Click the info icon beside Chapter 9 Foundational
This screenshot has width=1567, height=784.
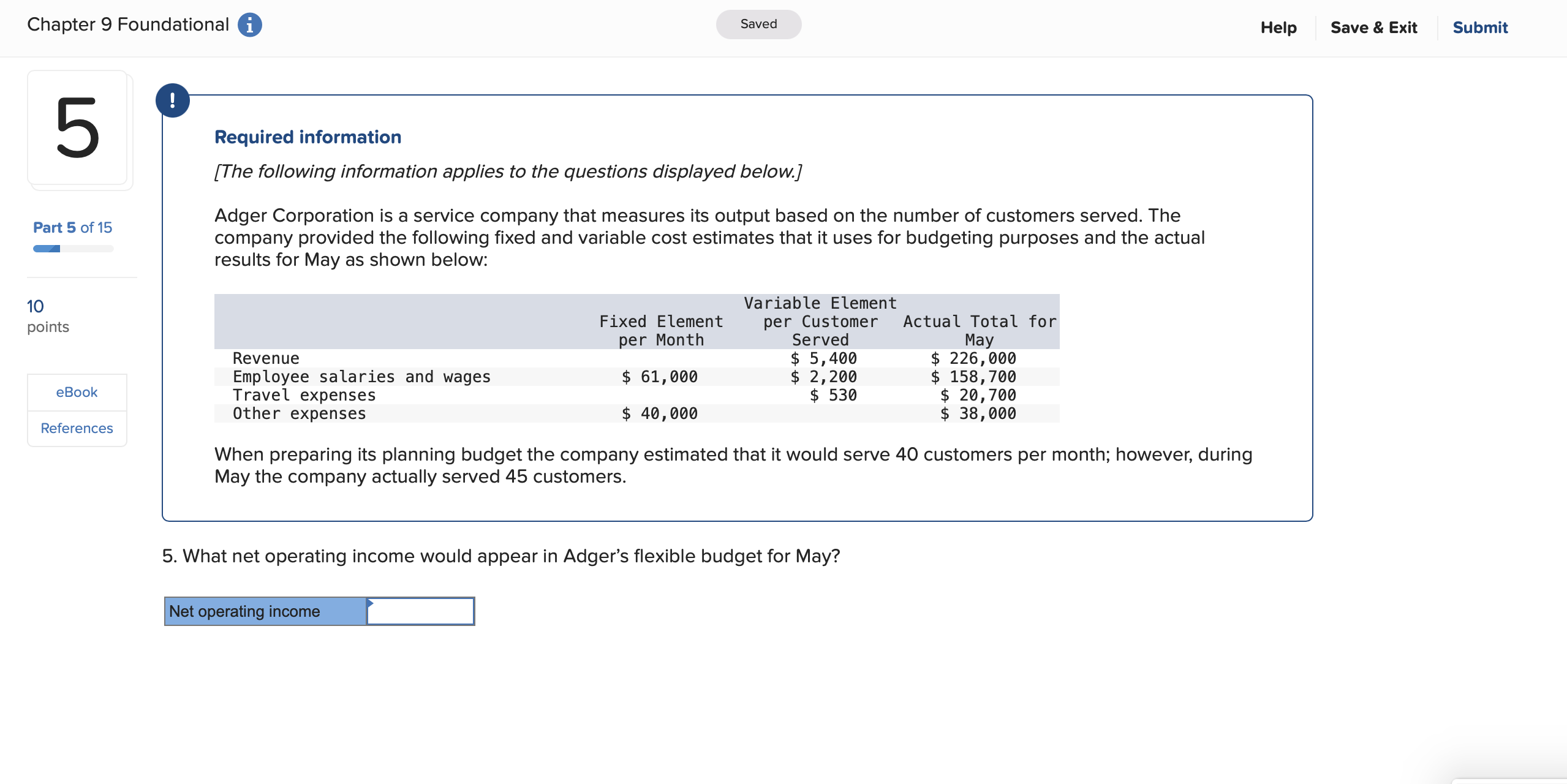pos(251,24)
